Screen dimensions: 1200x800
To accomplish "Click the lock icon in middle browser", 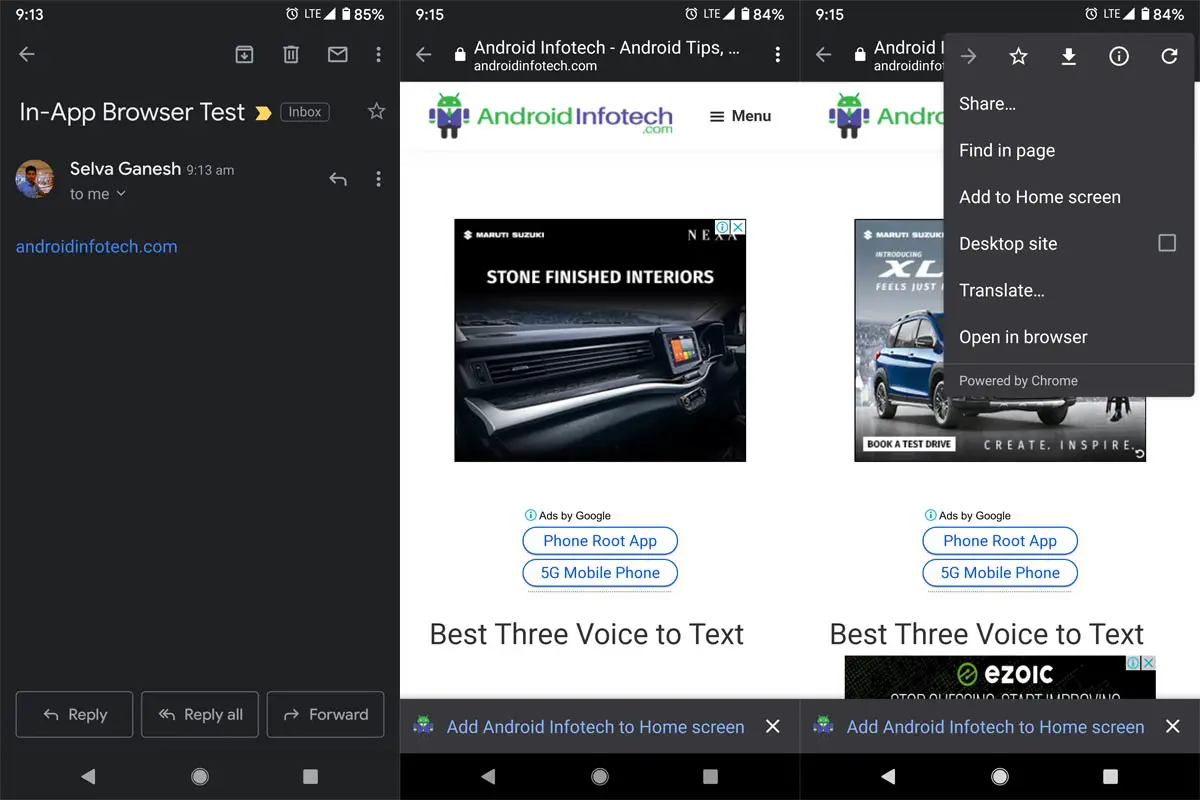I will click(x=460, y=55).
